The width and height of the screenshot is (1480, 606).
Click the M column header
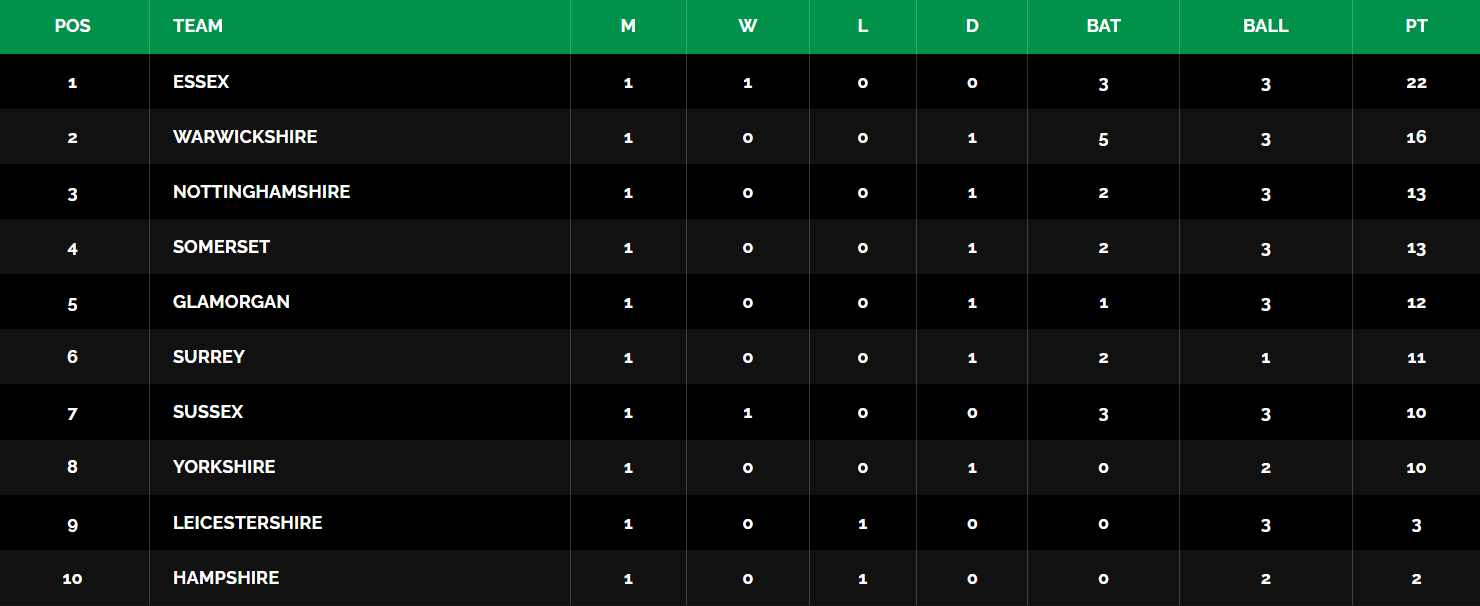628,26
